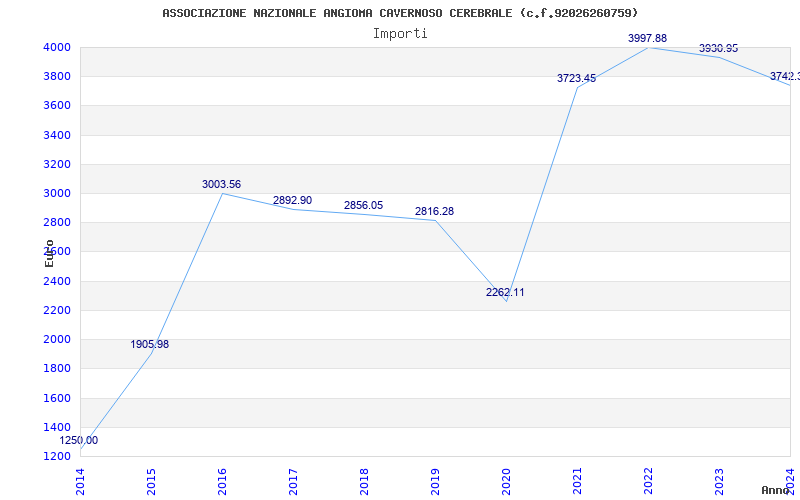
Task: Select the y-axis tick 3000
Action: coord(57,193)
